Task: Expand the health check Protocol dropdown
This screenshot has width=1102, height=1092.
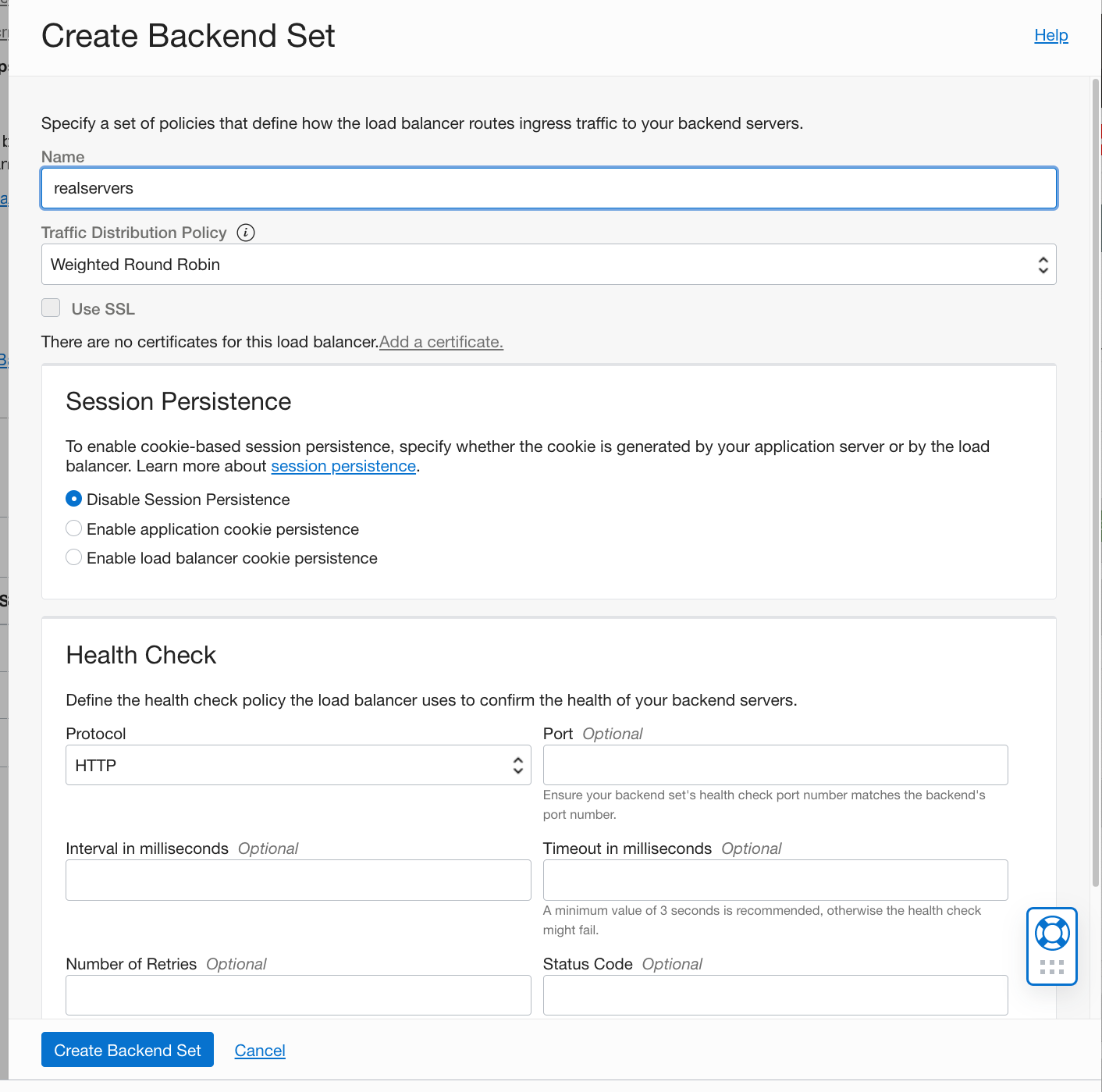Action: 298,766
